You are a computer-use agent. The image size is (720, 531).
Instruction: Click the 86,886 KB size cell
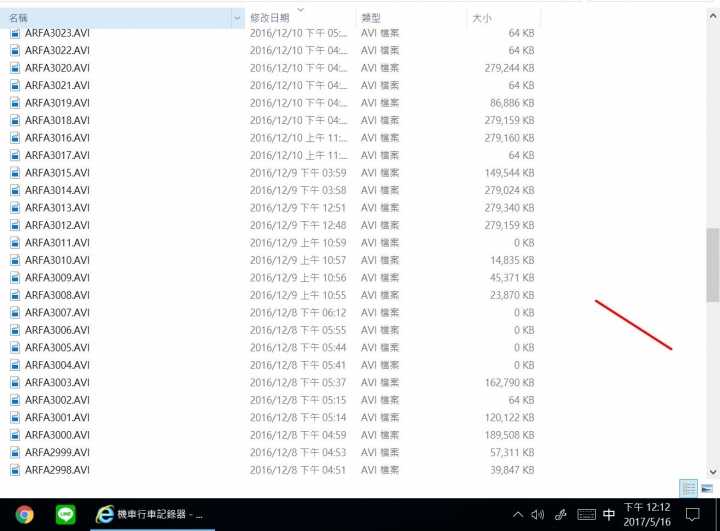point(512,103)
